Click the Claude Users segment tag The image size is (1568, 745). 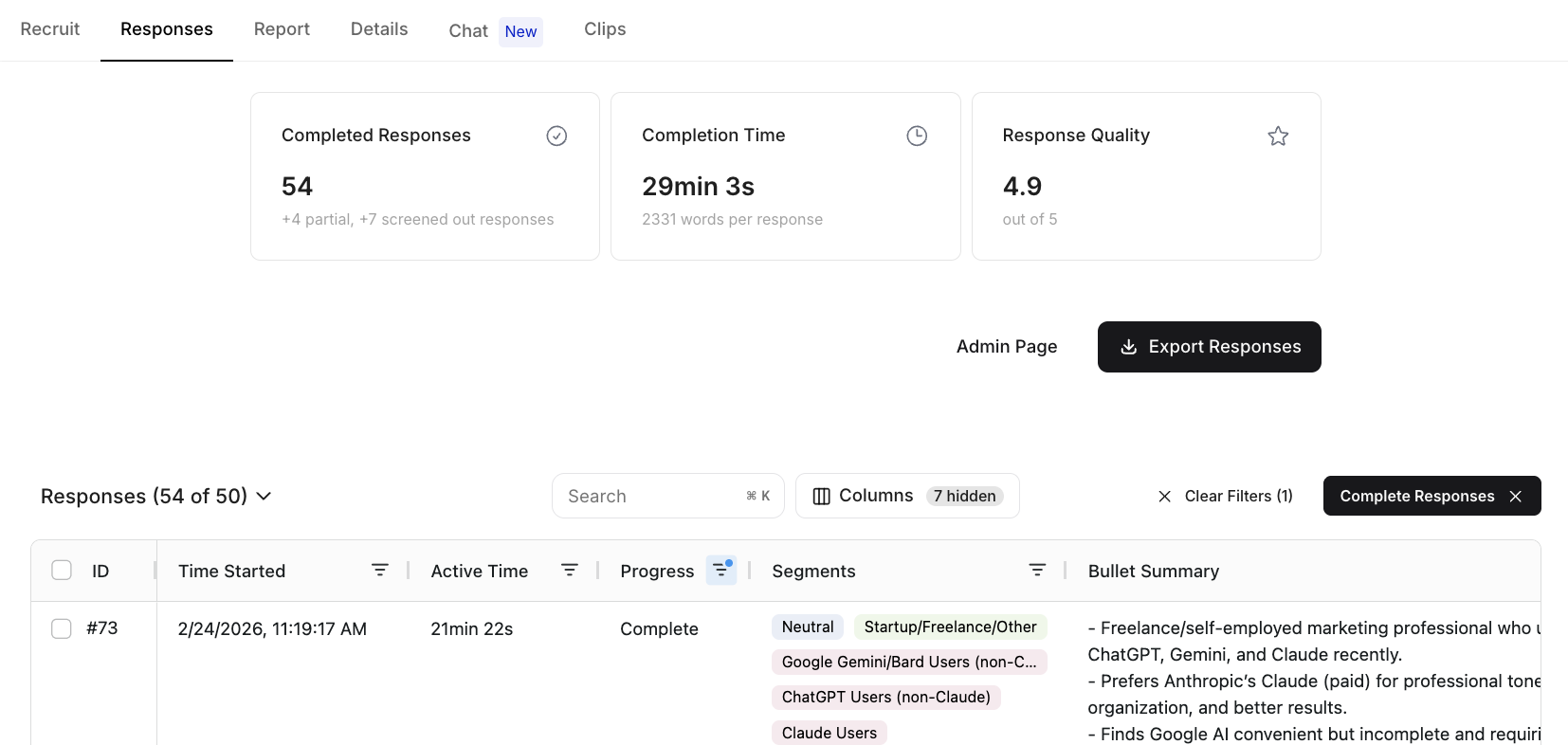point(830,733)
